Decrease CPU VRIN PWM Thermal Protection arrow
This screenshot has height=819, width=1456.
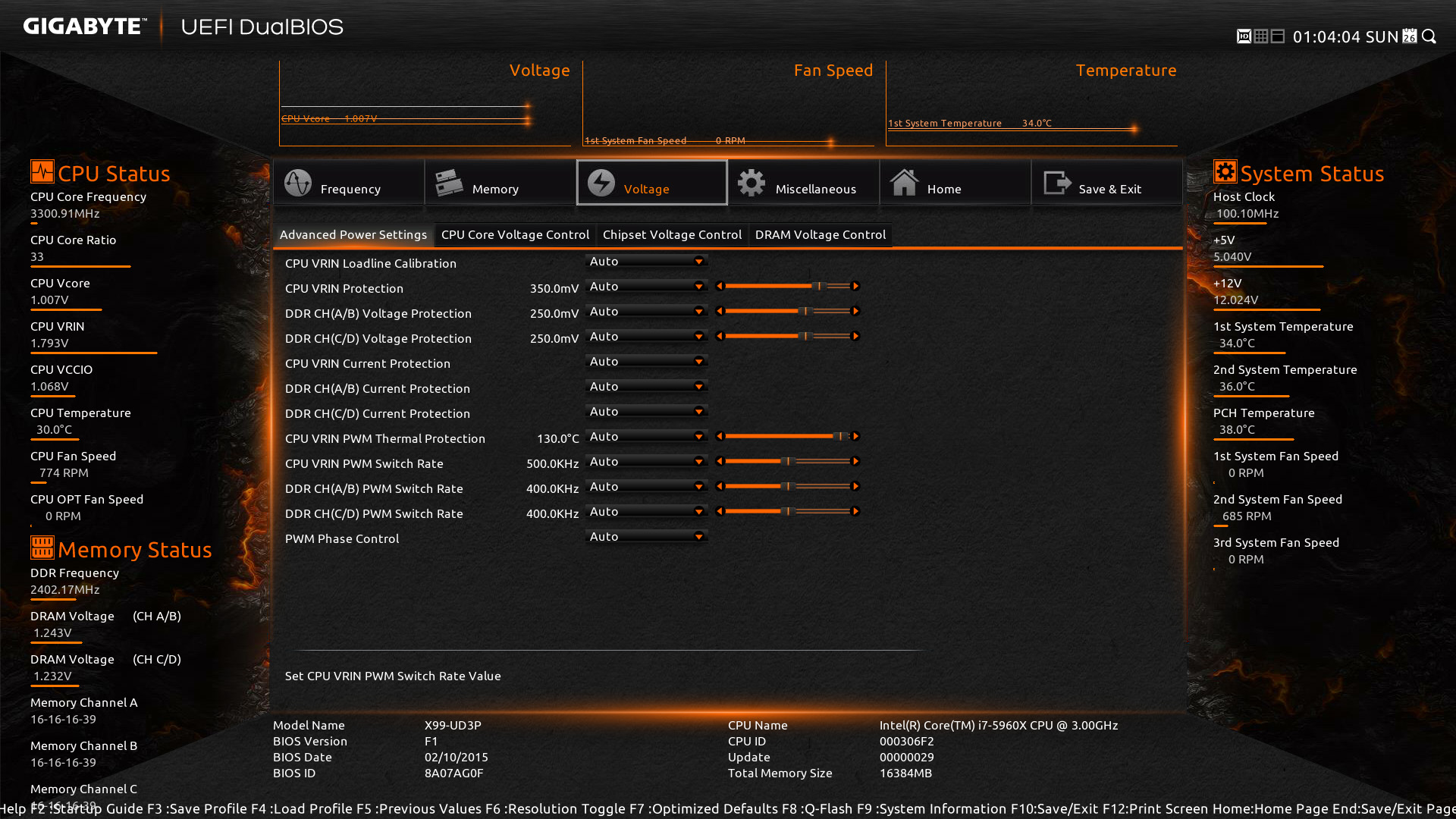(x=720, y=437)
